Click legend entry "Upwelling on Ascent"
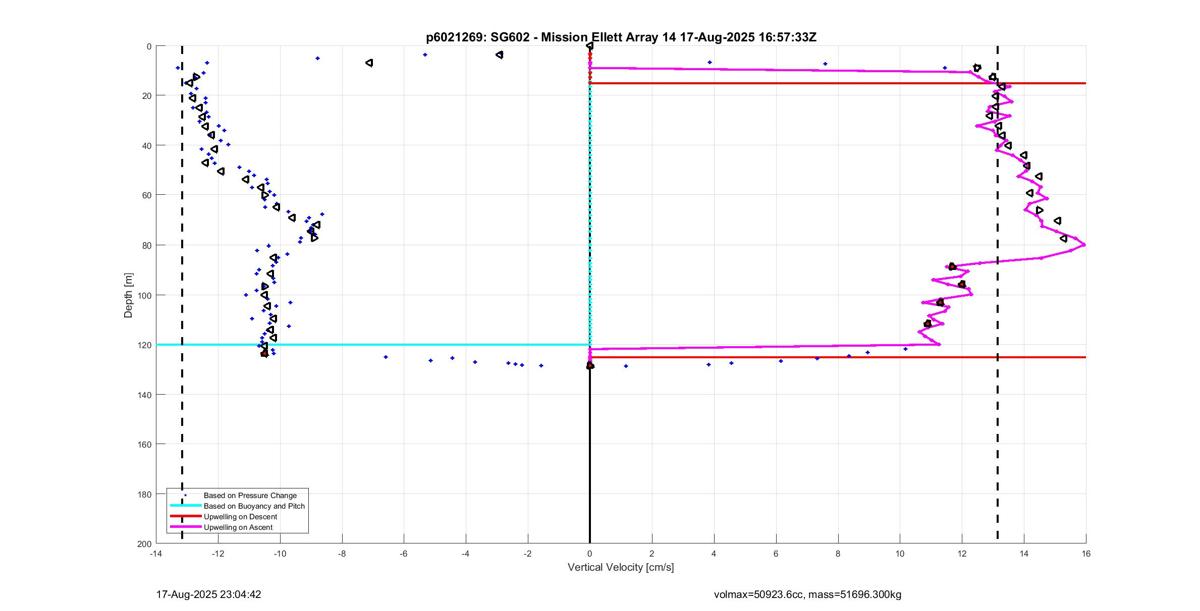The image size is (1200, 611). 239,526
